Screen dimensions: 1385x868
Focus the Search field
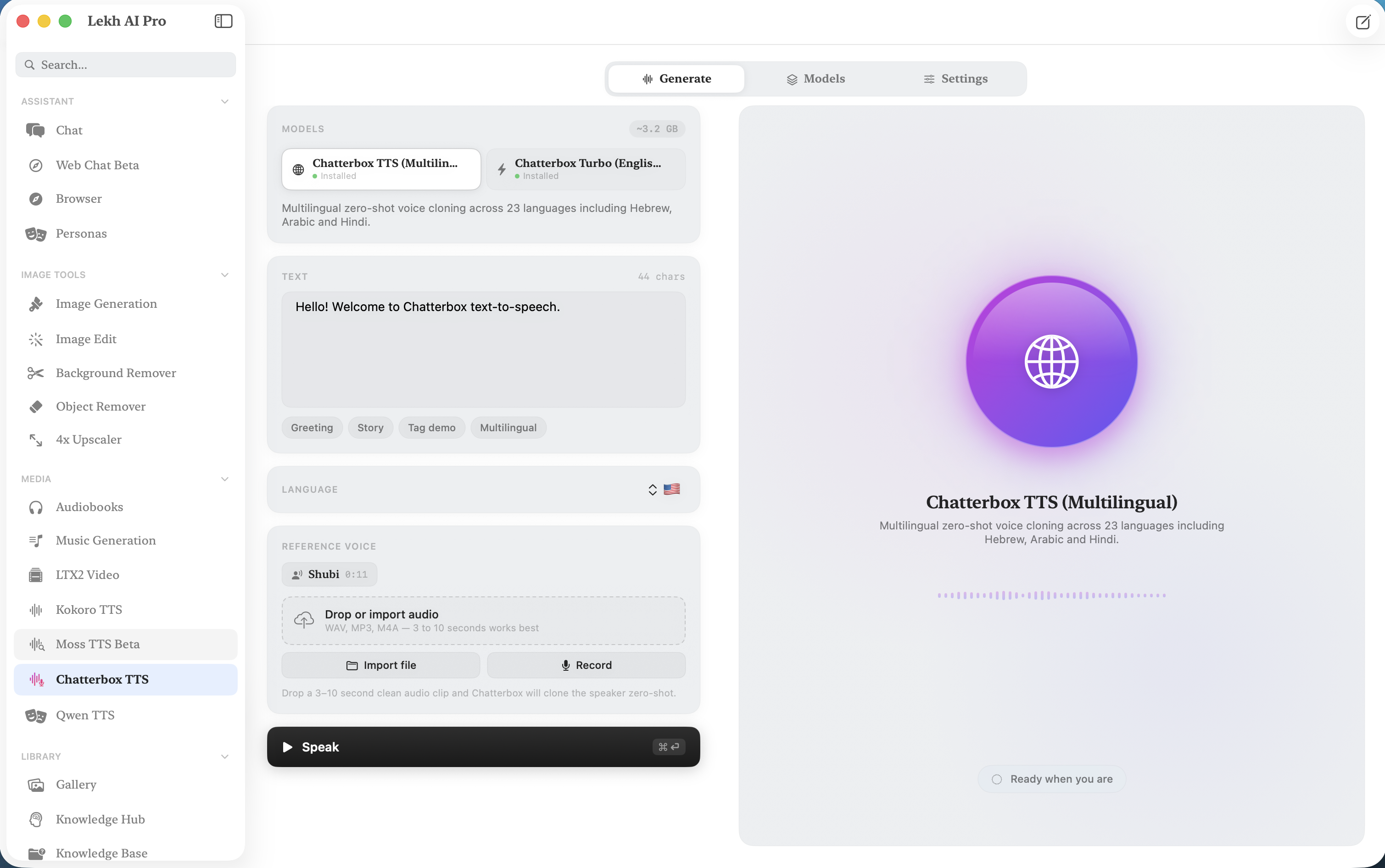pyautogui.click(x=126, y=65)
